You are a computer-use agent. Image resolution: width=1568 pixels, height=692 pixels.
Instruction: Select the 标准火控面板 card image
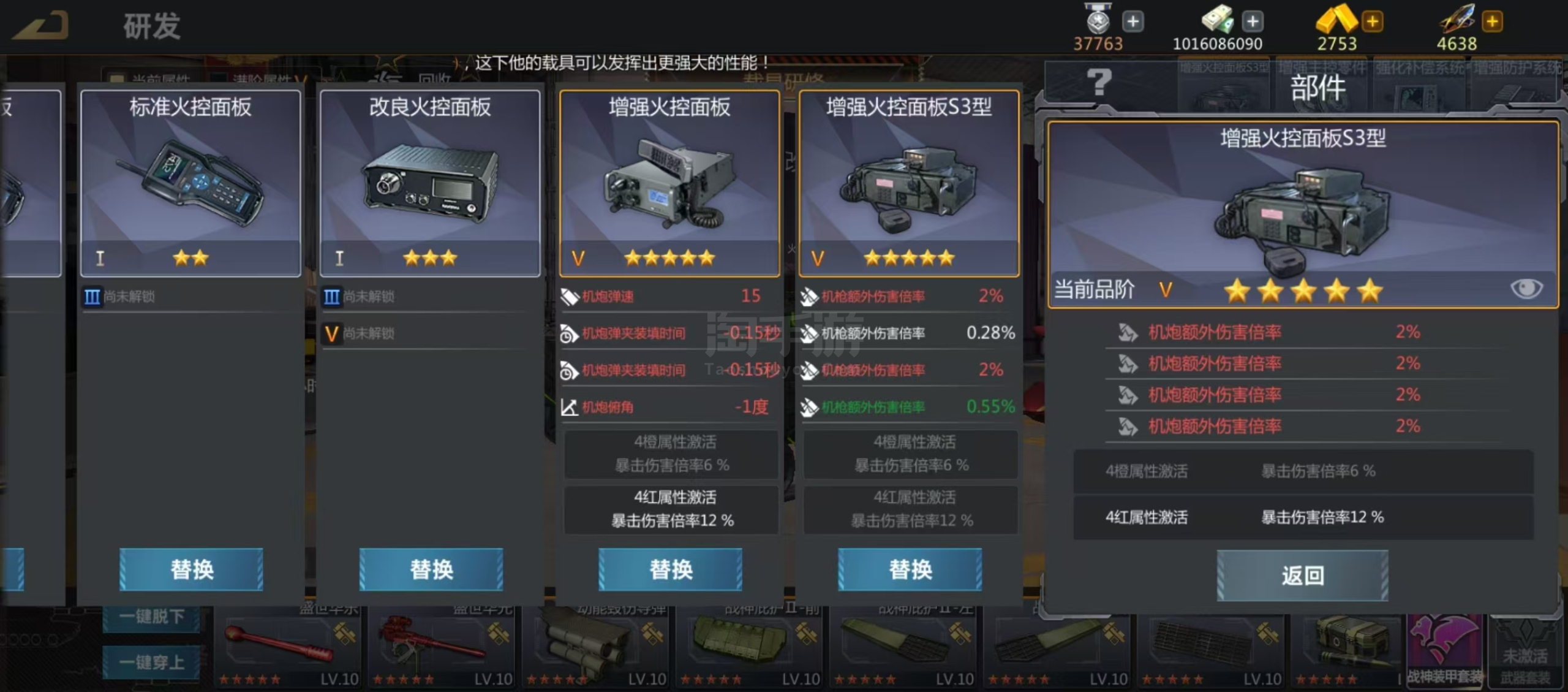[x=190, y=183]
